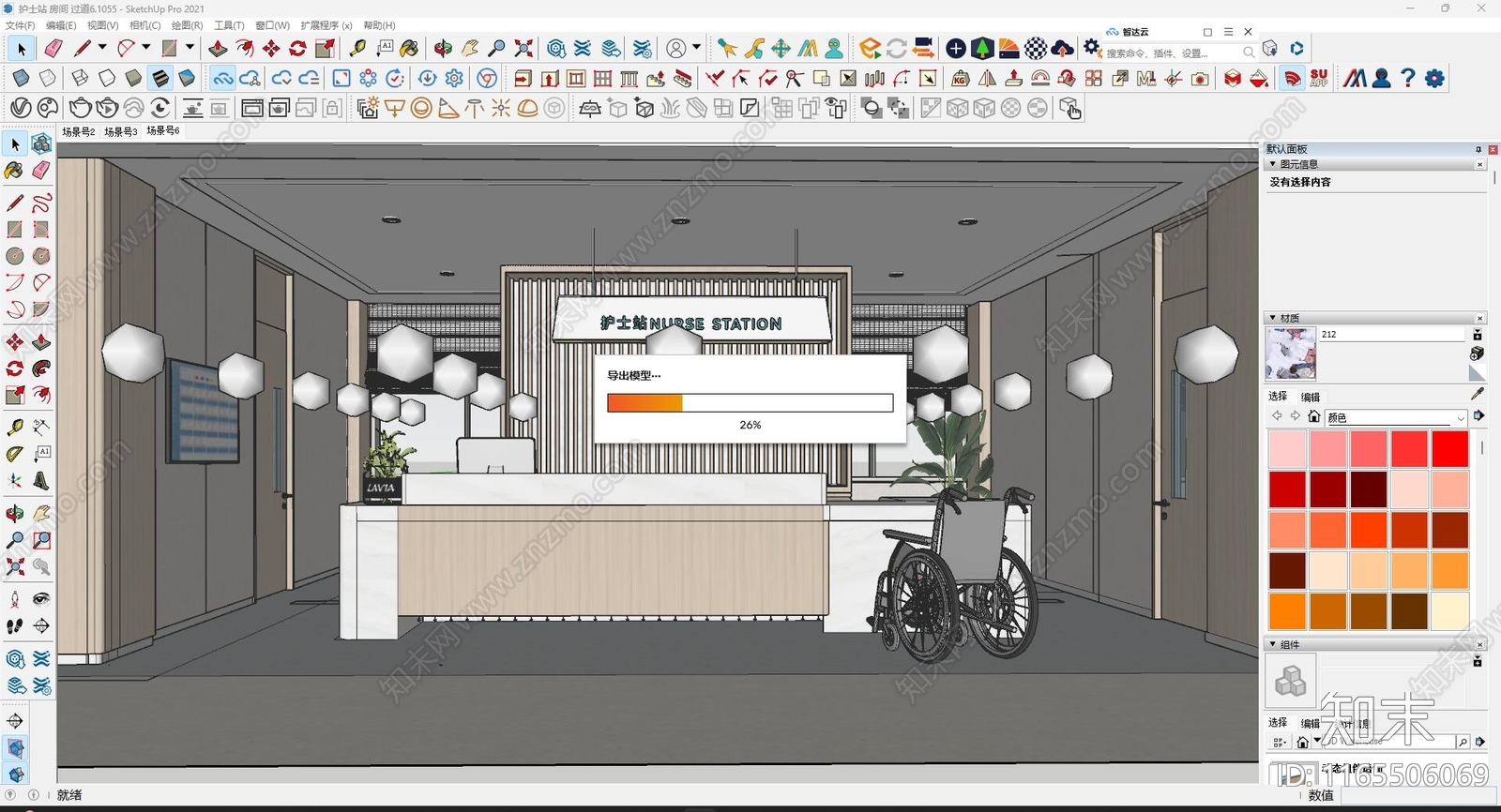This screenshot has height=812, width=1501.
Task: Select the Rotate tool in top toolbar
Action: click(298, 48)
